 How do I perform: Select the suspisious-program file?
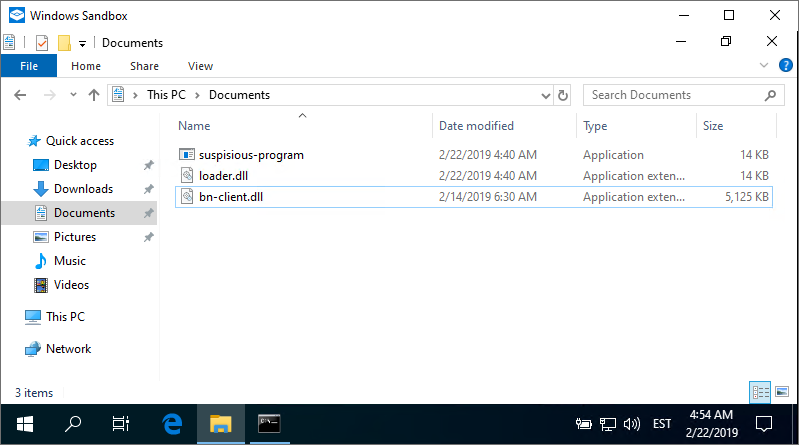point(474,154)
